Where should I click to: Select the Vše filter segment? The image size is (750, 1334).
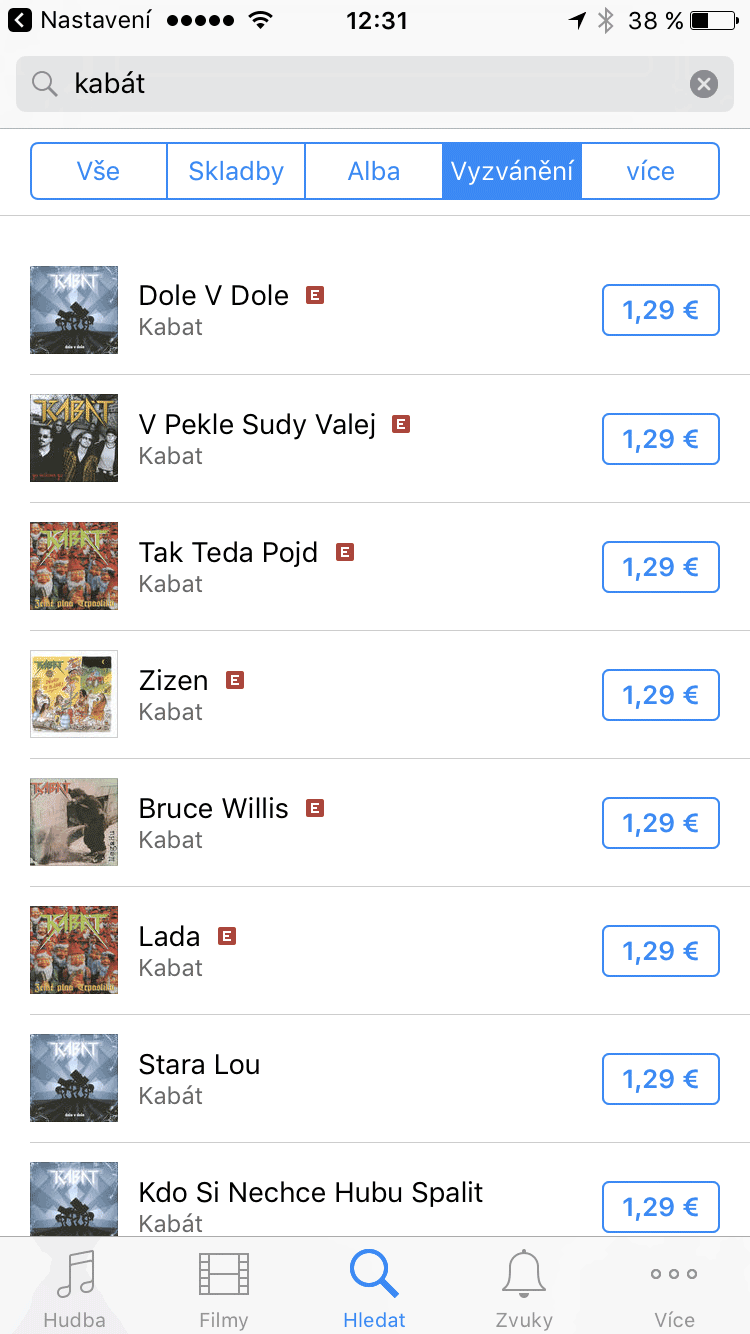pos(99,171)
